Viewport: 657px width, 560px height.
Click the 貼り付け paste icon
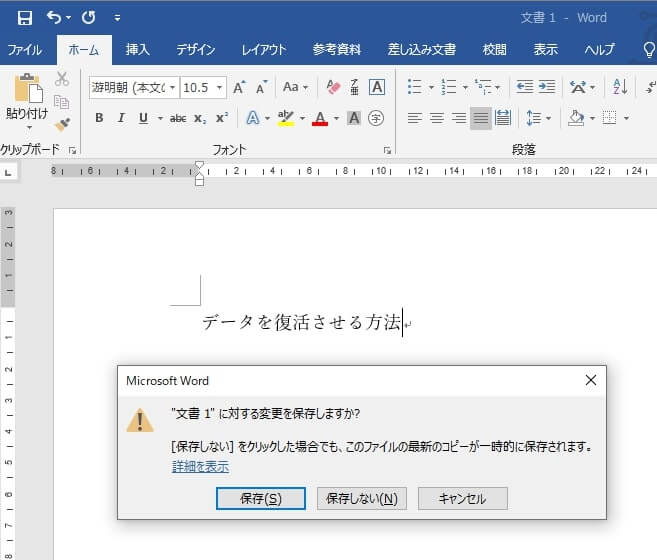pos(28,88)
